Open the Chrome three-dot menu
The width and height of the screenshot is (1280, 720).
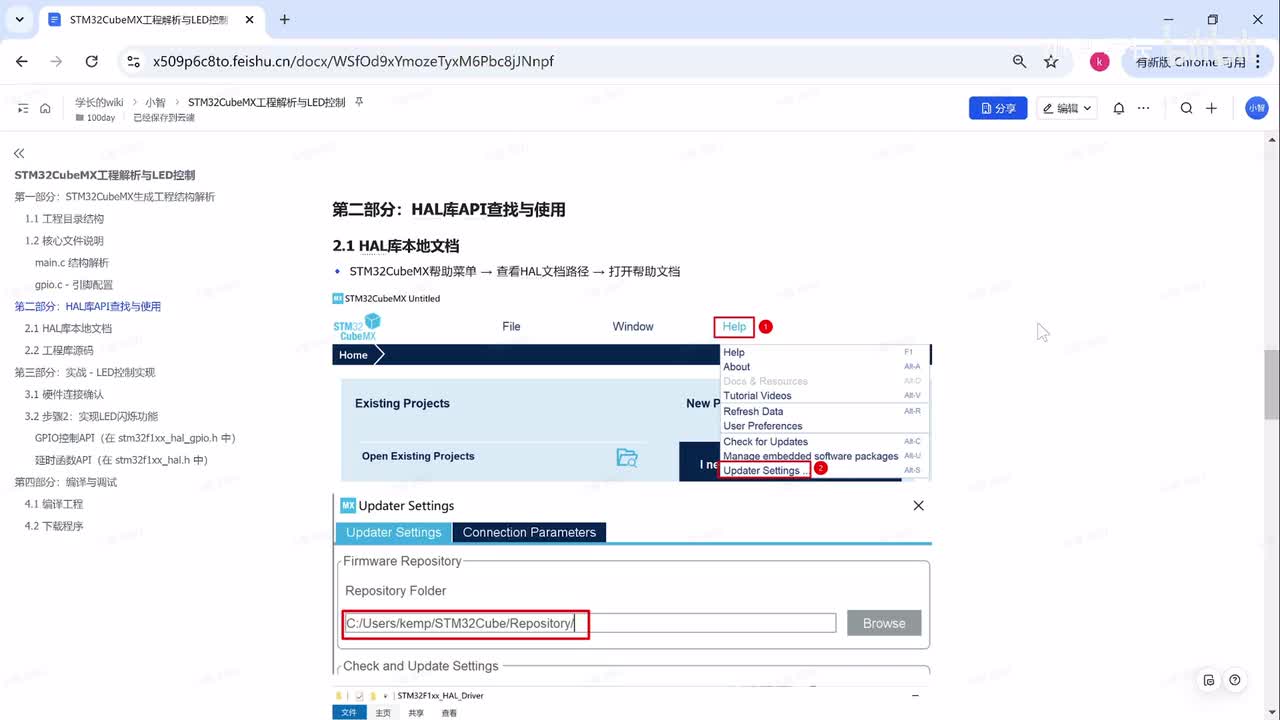click(x=1258, y=61)
